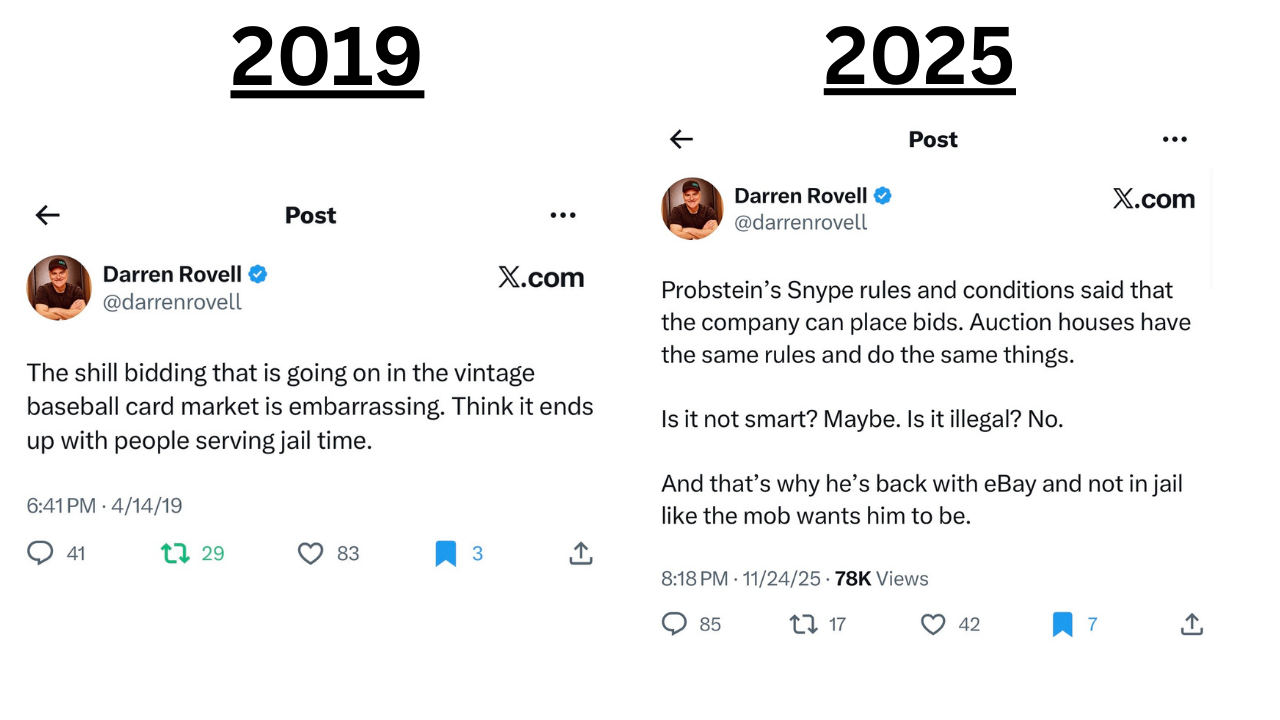Click Darren Rovell name in 2019 post

pos(173,274)
